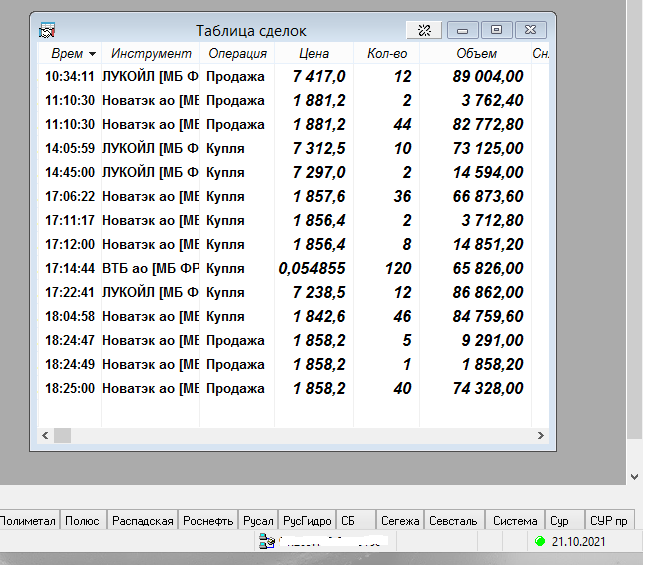Image resolution: width=648 pixels, height=565 pixels.
Task: Select the 17:22:41 time cell
Action: (x=70, y=292)
